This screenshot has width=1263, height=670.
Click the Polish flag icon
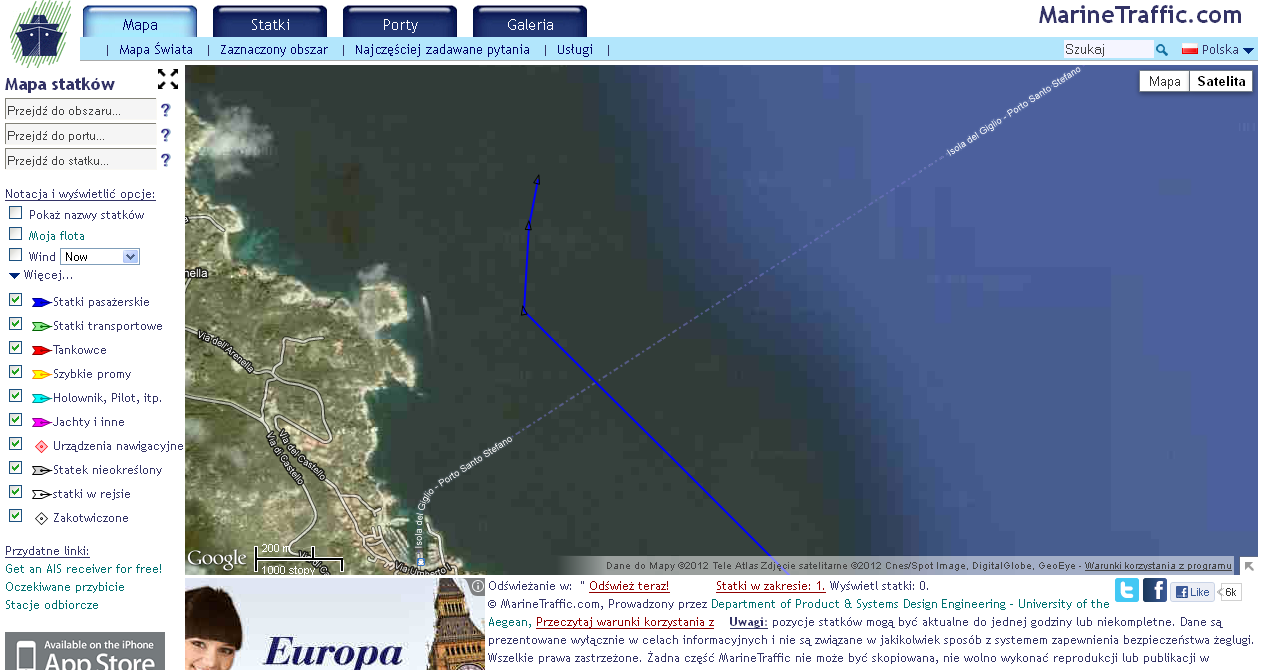tap(1190, 49)
